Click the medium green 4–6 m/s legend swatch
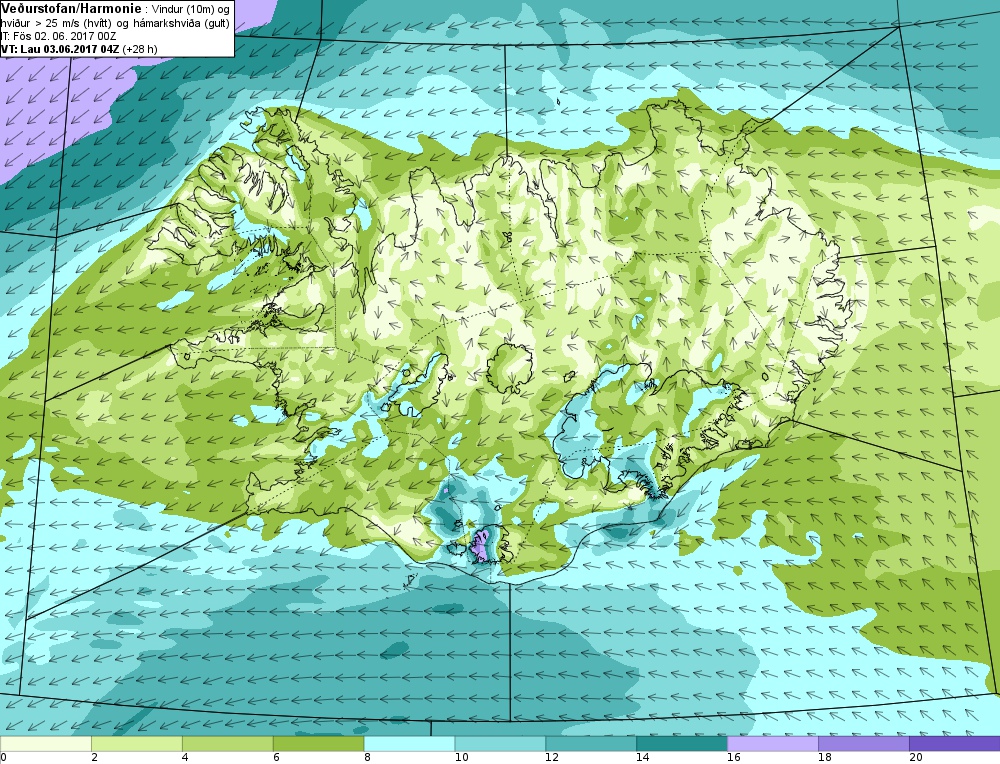This screenshot has height=764, width=1000. pos(228,744)
